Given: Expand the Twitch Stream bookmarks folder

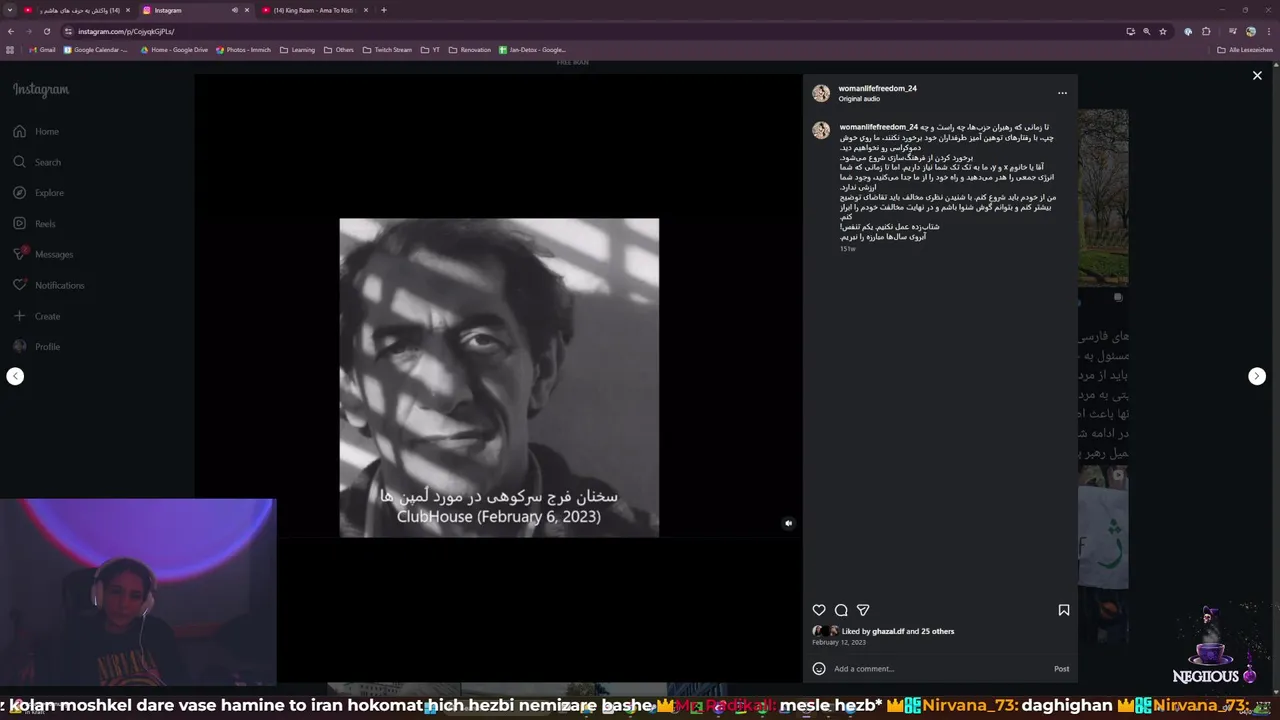Looking at the screenshot, I should (388, 49).
